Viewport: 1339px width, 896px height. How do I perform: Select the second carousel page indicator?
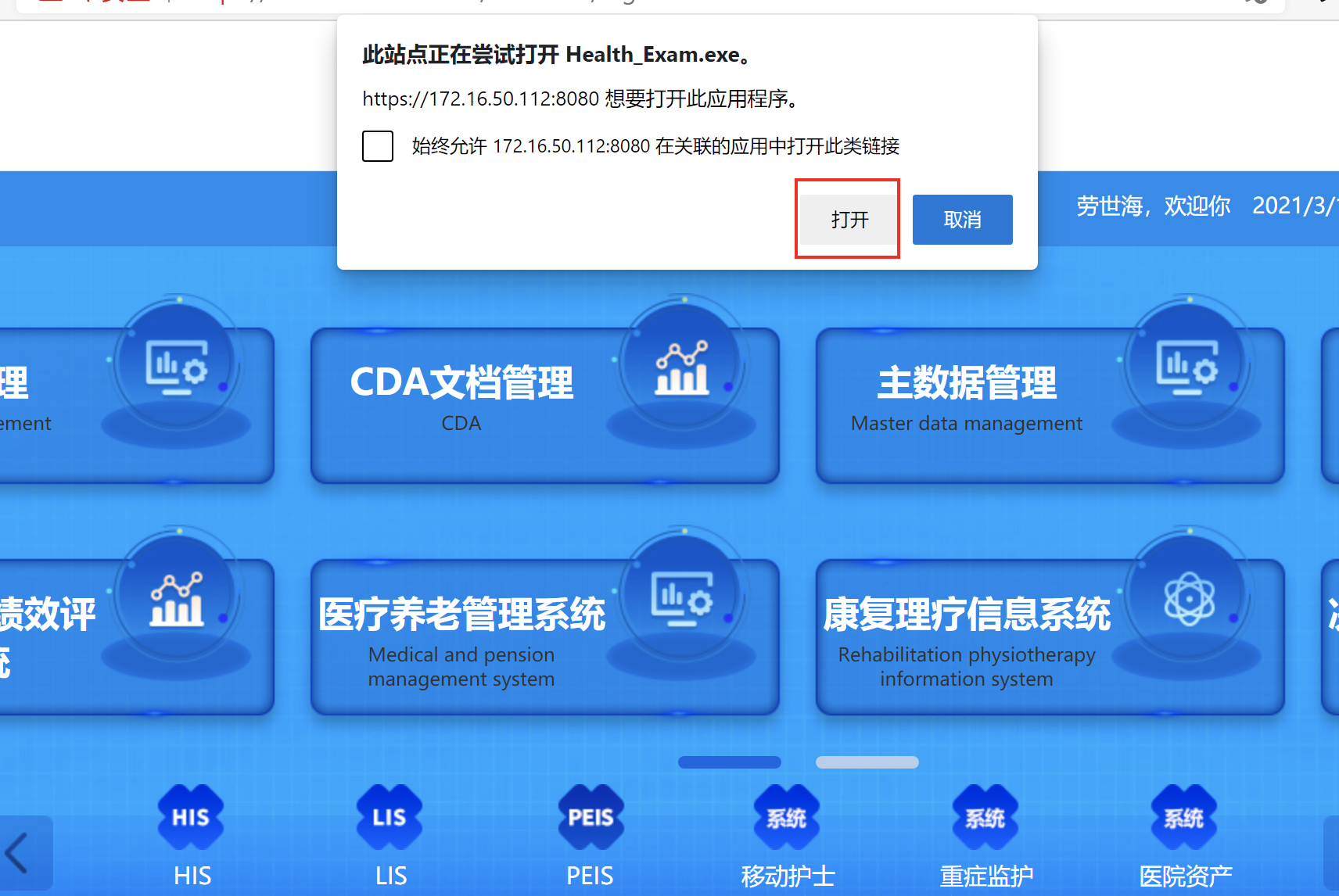coord(867,762)
